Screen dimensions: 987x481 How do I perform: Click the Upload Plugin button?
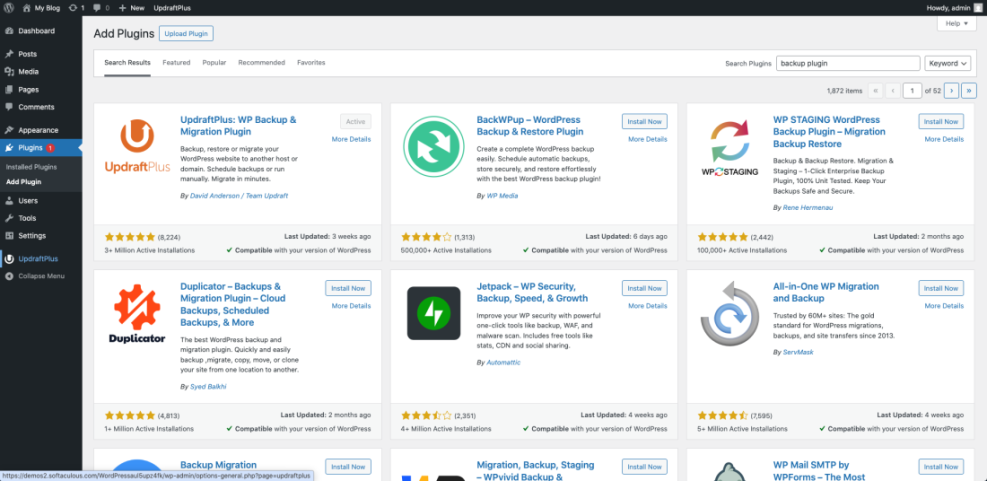click(186, 33)
